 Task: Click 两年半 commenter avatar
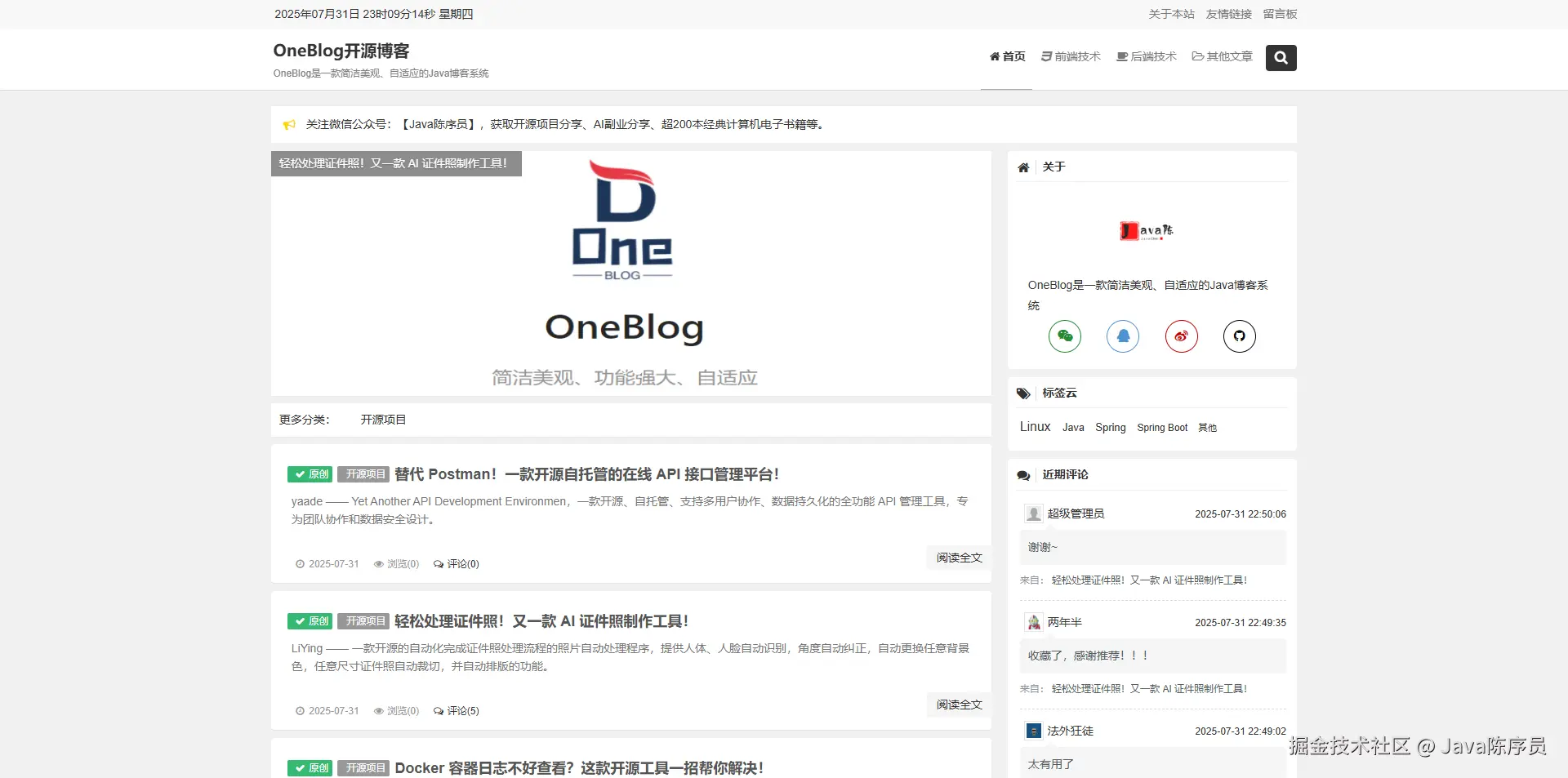pos(1034,622)
